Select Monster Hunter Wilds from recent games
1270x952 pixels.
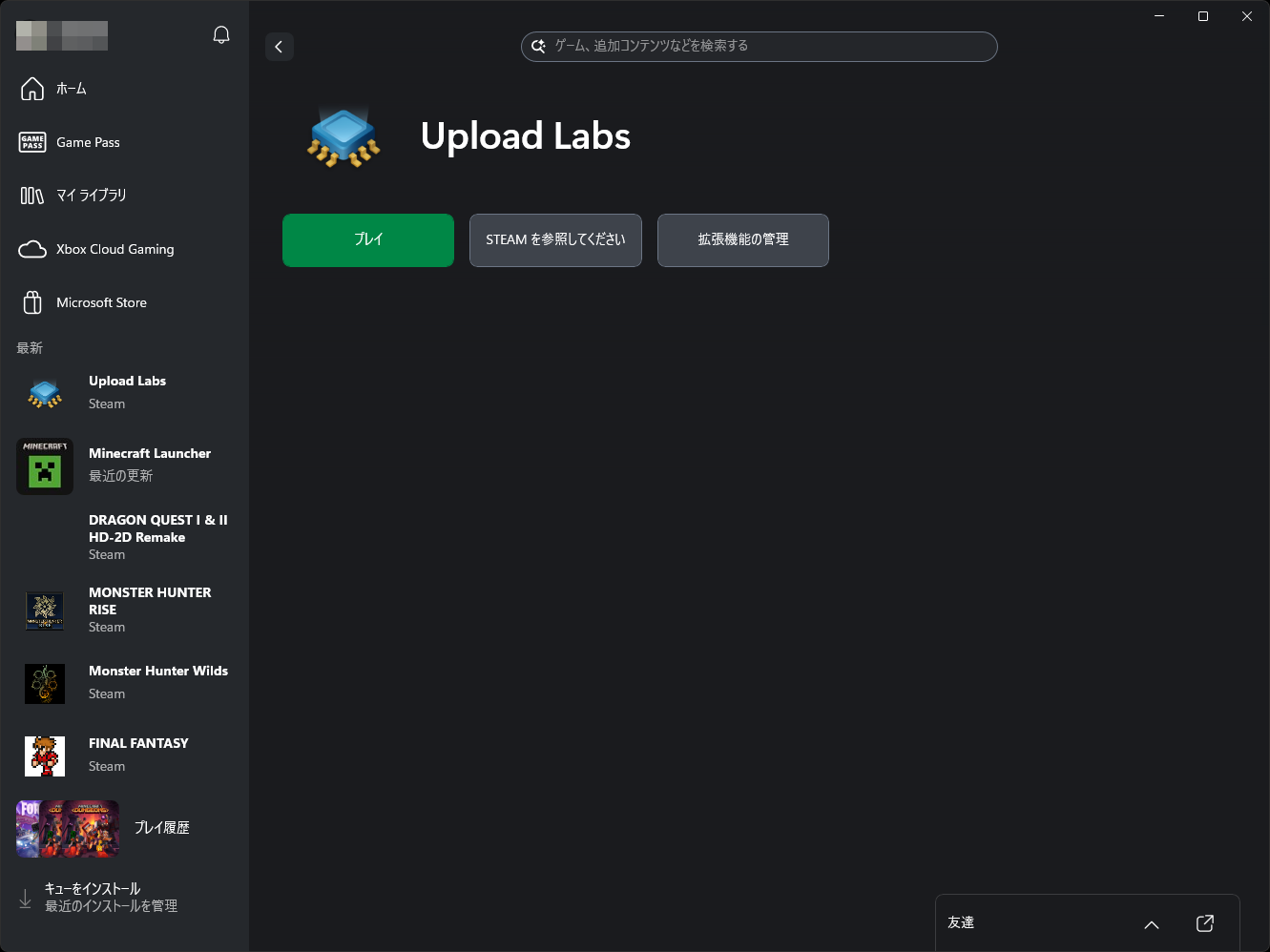pyautogui.click(x=124, y=681)
